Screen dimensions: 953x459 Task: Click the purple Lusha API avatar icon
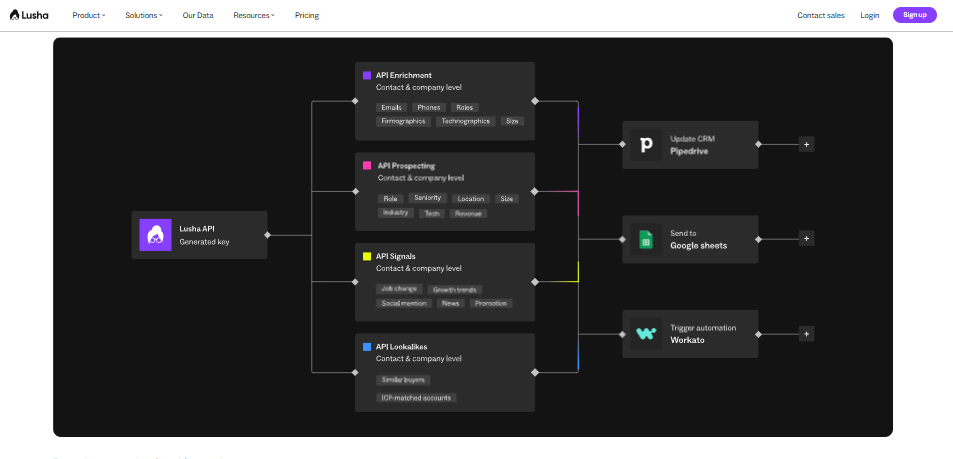[156, 235]
